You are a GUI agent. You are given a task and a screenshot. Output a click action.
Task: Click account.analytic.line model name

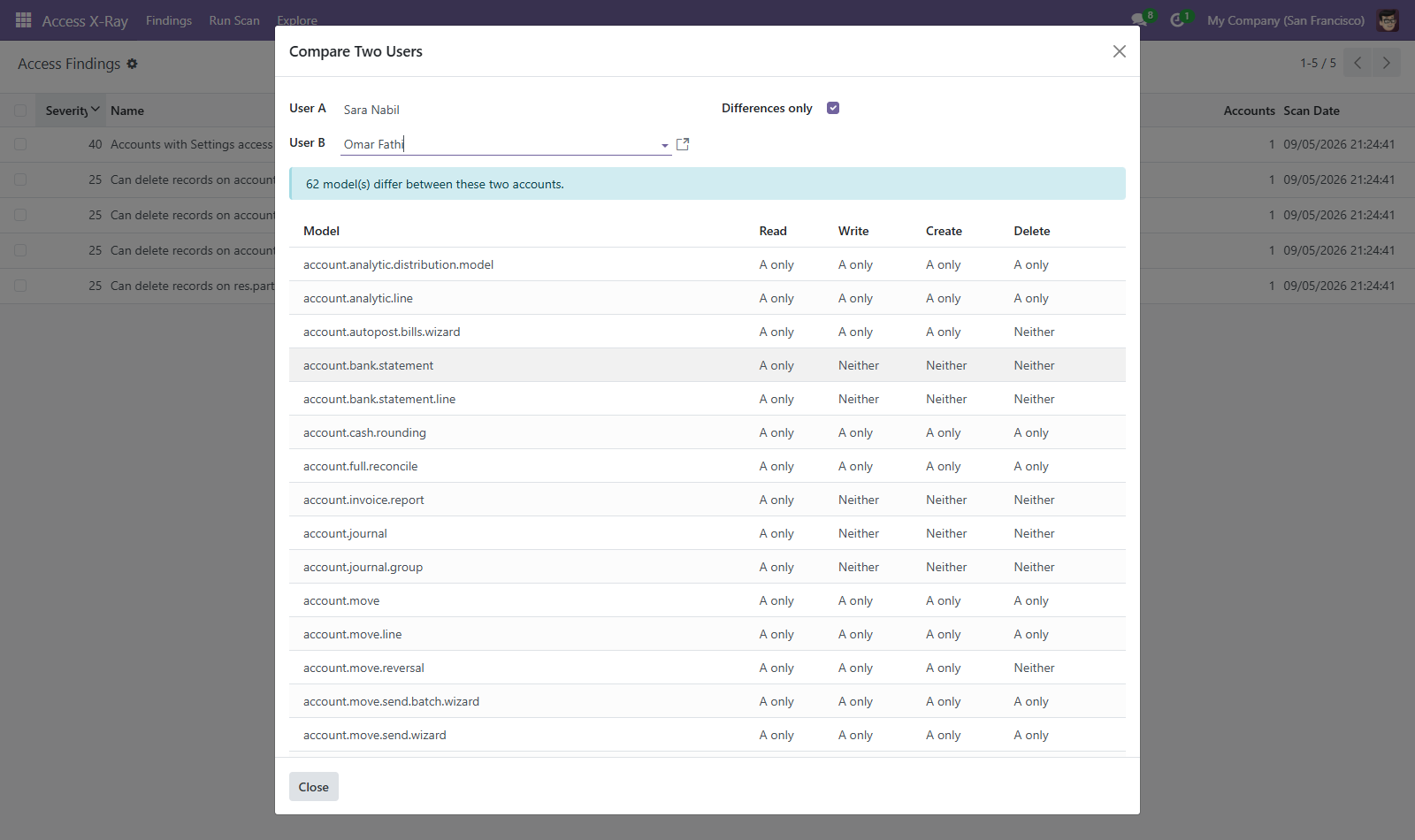click(x=358, y=298)
